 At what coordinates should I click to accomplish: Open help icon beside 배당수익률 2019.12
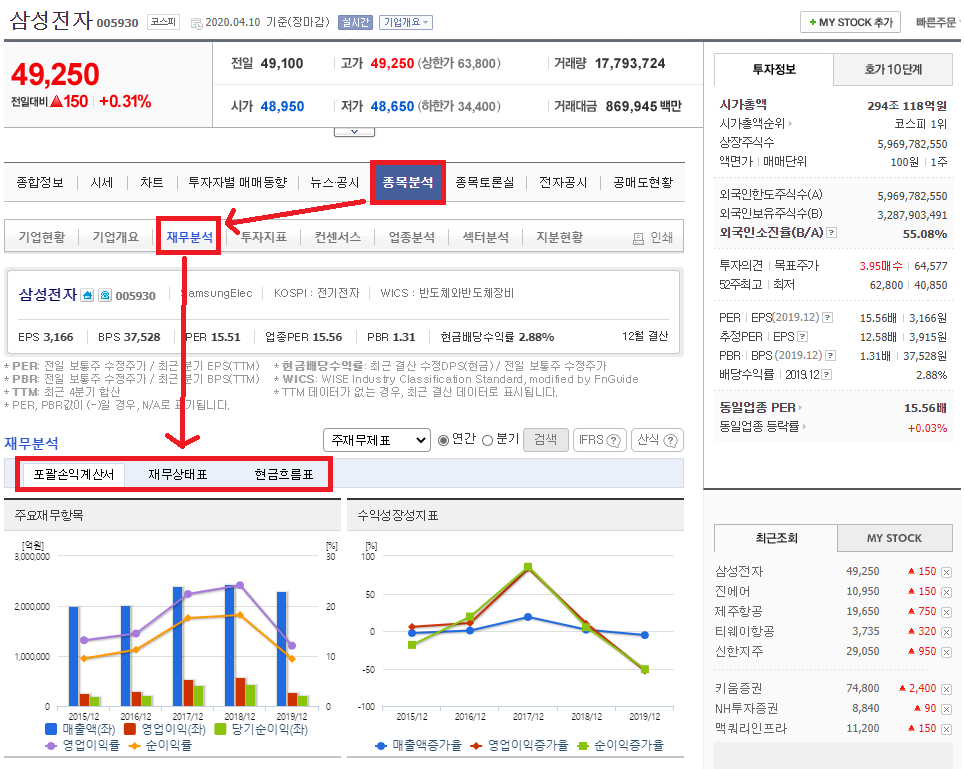click(827, 374)
